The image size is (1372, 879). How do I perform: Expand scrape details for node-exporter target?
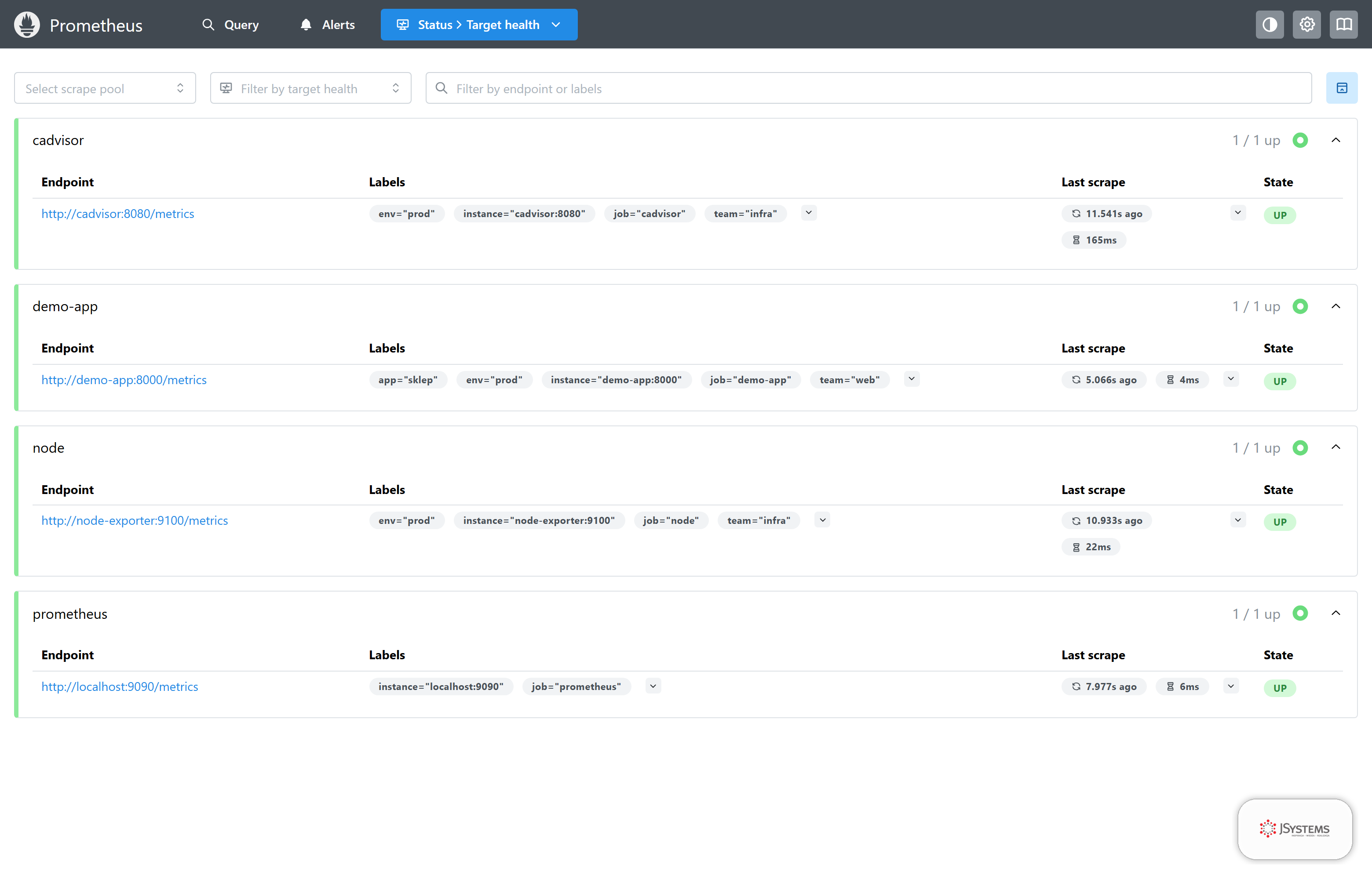1237,520
